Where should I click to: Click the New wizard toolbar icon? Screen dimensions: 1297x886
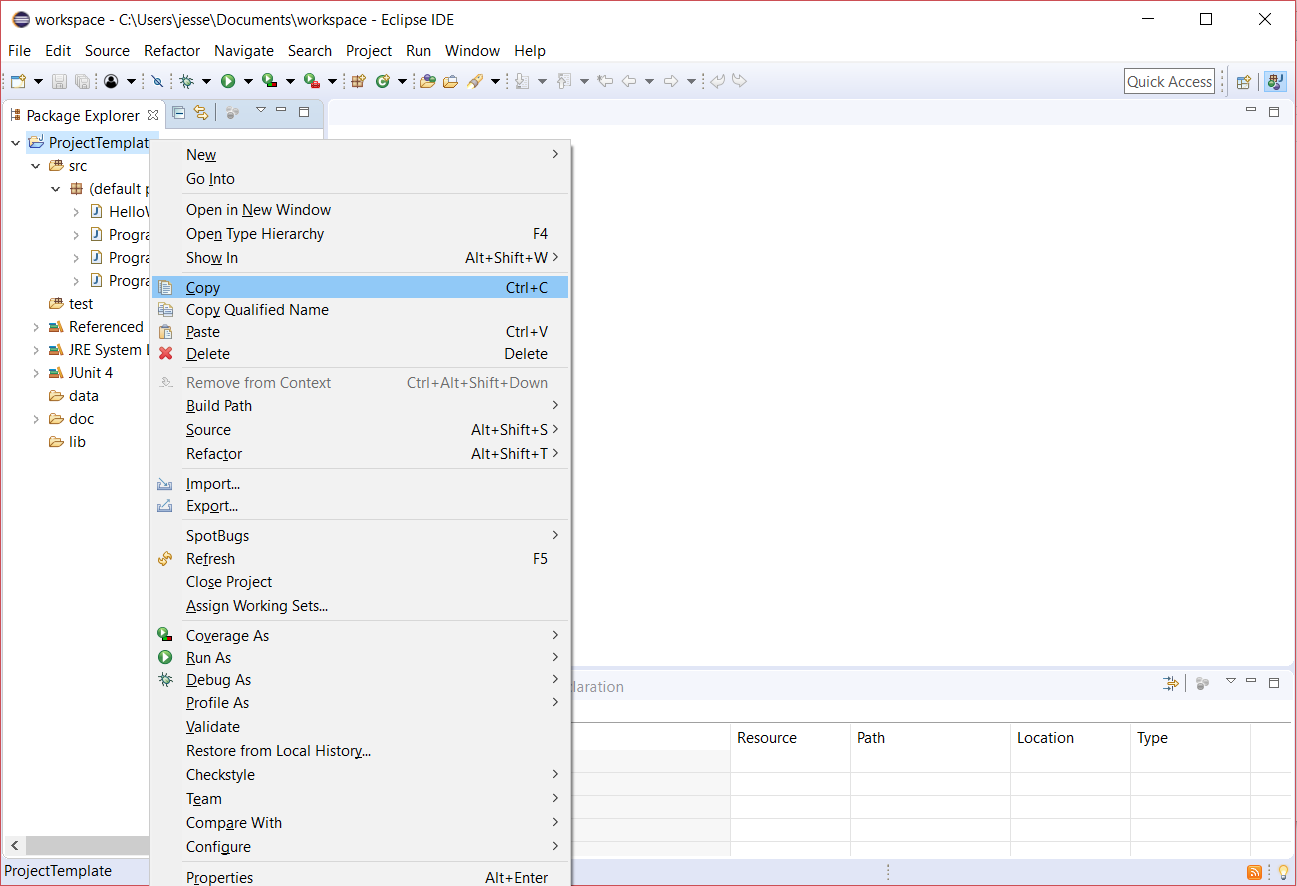coord(18,82)
